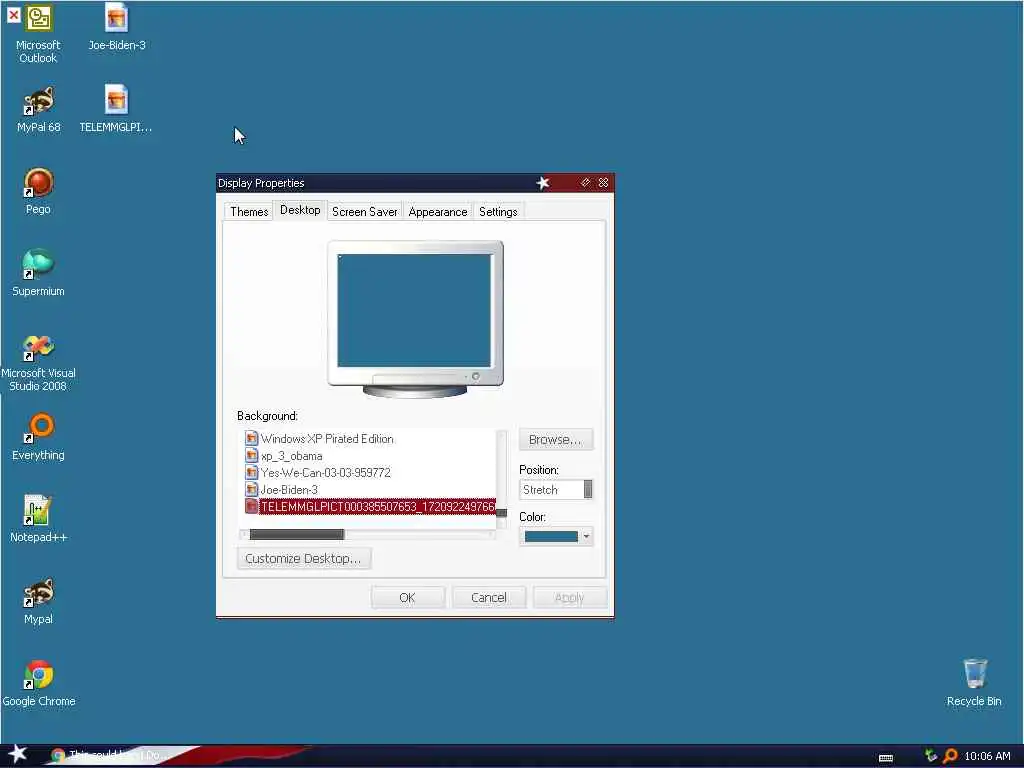Select 'Joe-Biden-3' in background list

tap(289, 490)
